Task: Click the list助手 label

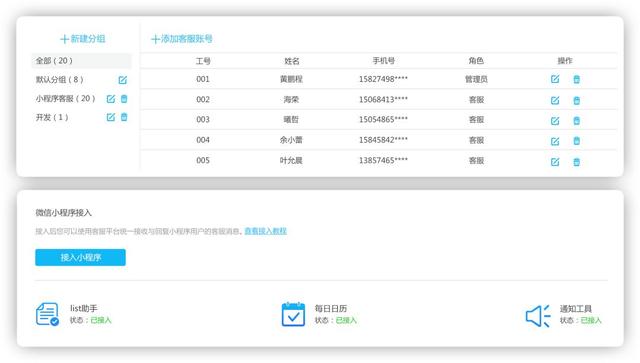Action: tap(84, 308)
